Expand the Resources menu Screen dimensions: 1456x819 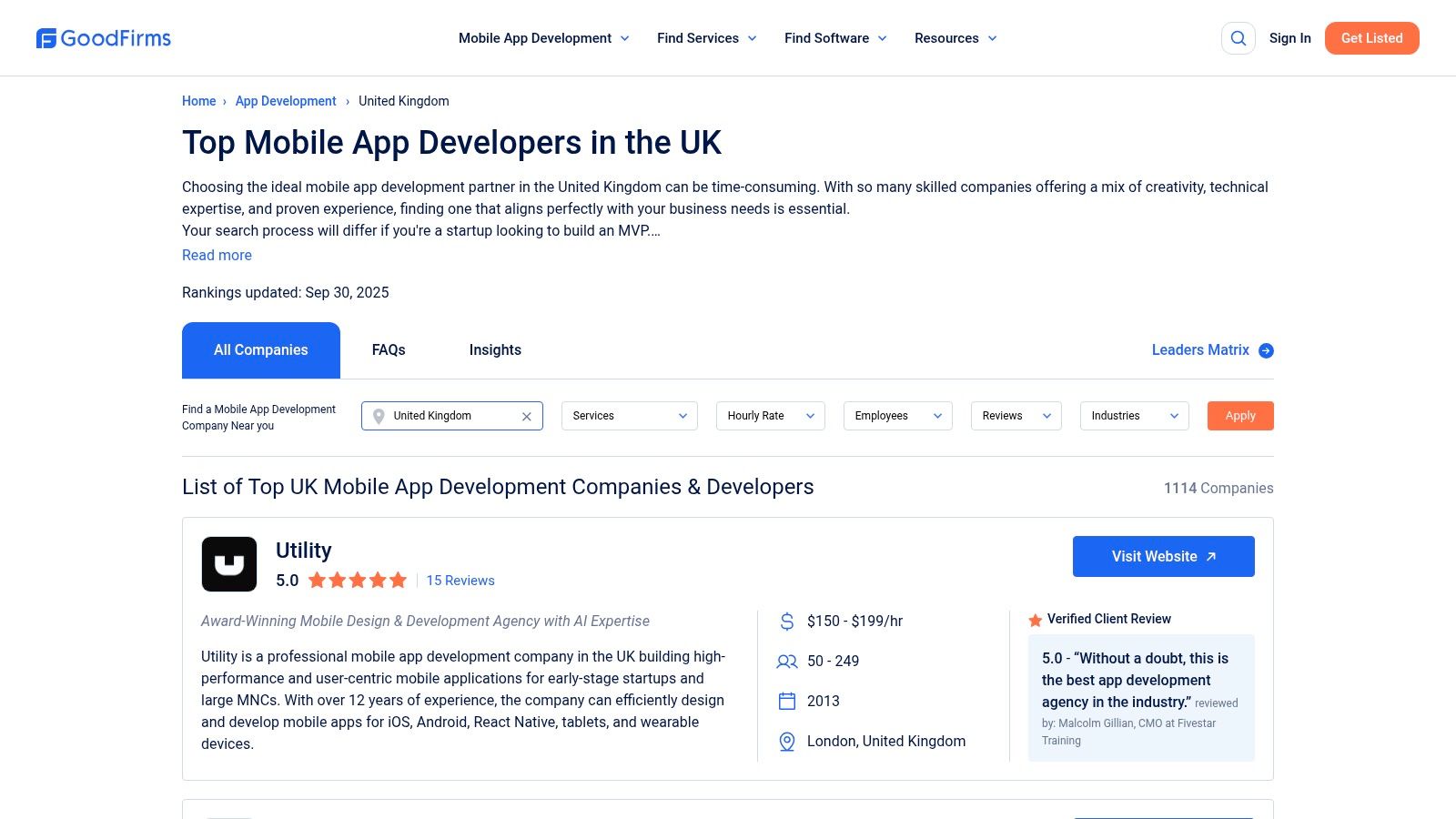point(955,38)
